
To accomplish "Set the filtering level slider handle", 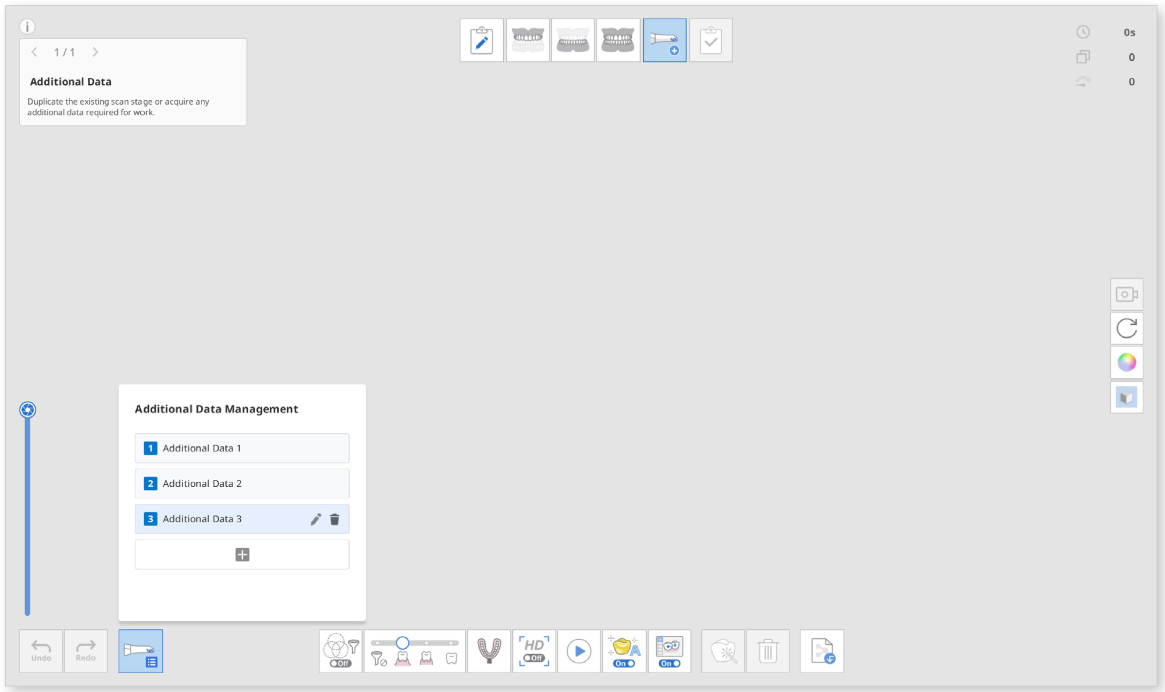I will point(402,642).
